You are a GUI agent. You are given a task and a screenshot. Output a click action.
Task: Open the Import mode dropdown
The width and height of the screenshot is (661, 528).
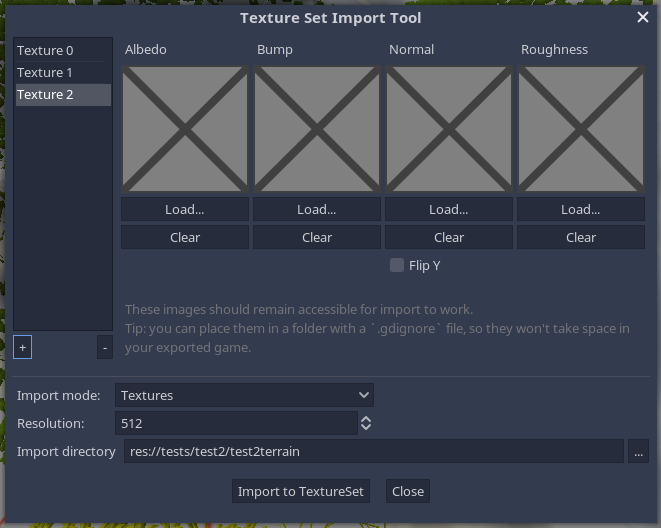click(x=245, y=395)
